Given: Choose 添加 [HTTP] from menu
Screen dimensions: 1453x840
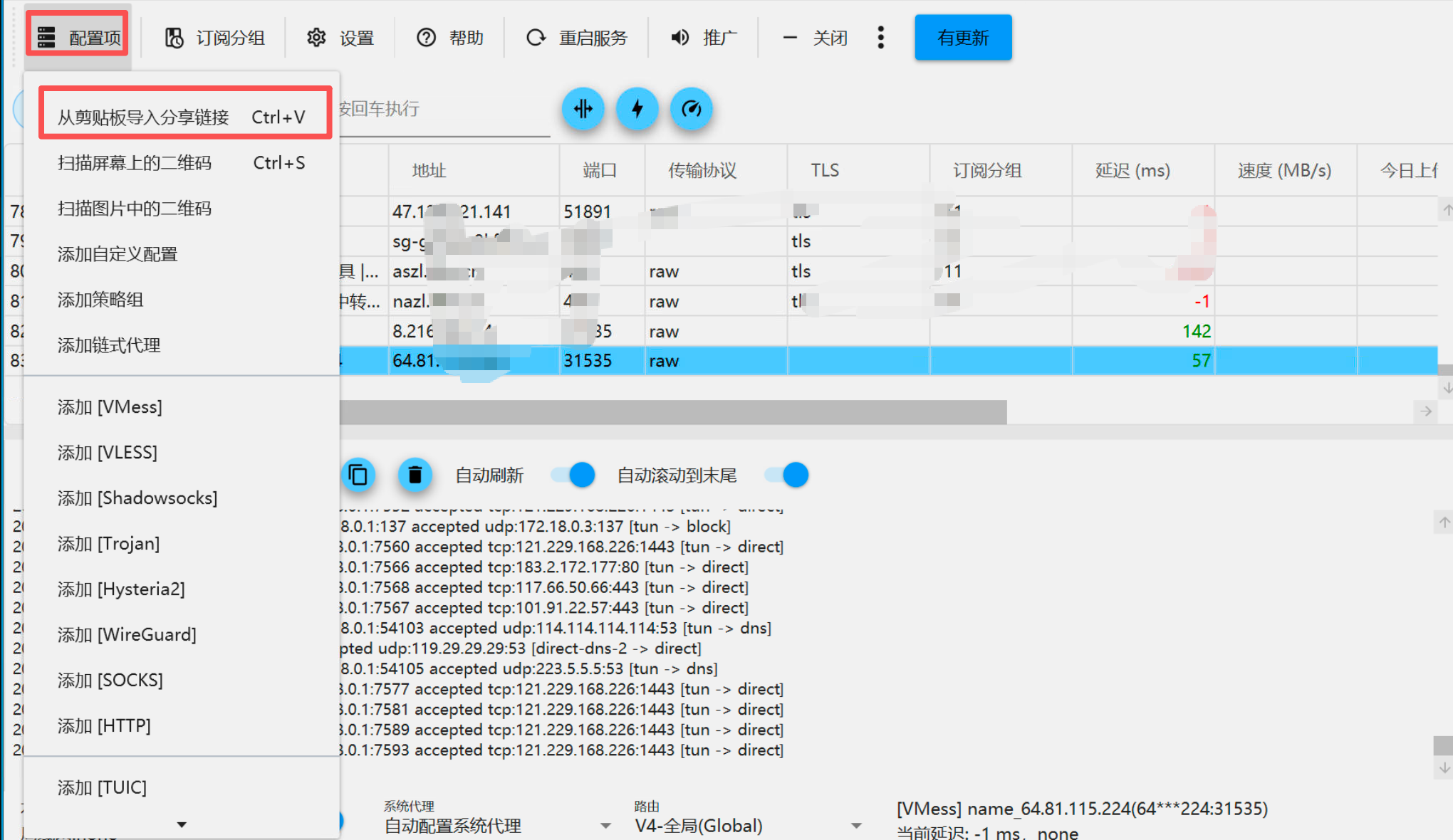Looking at the screenshot, I should click(x=182, y=726).
